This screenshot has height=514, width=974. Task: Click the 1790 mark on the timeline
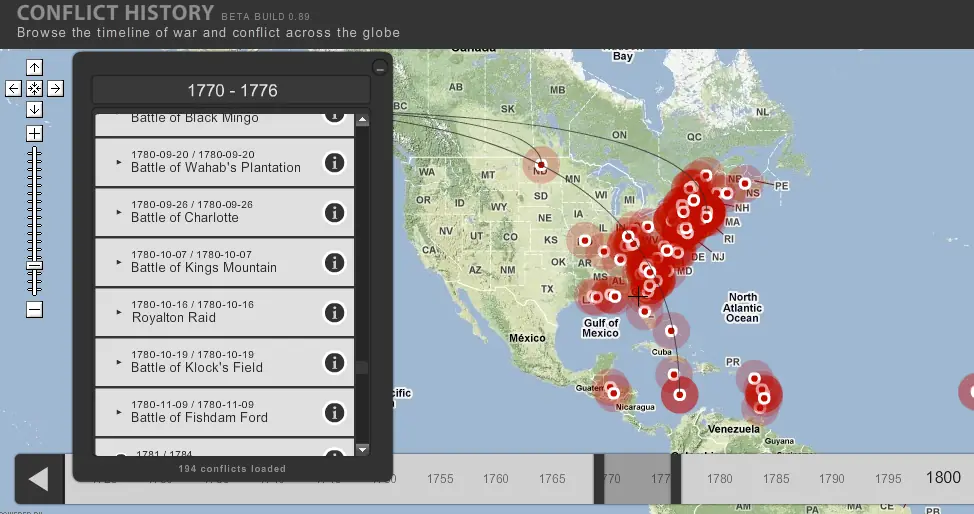(832, 479)
